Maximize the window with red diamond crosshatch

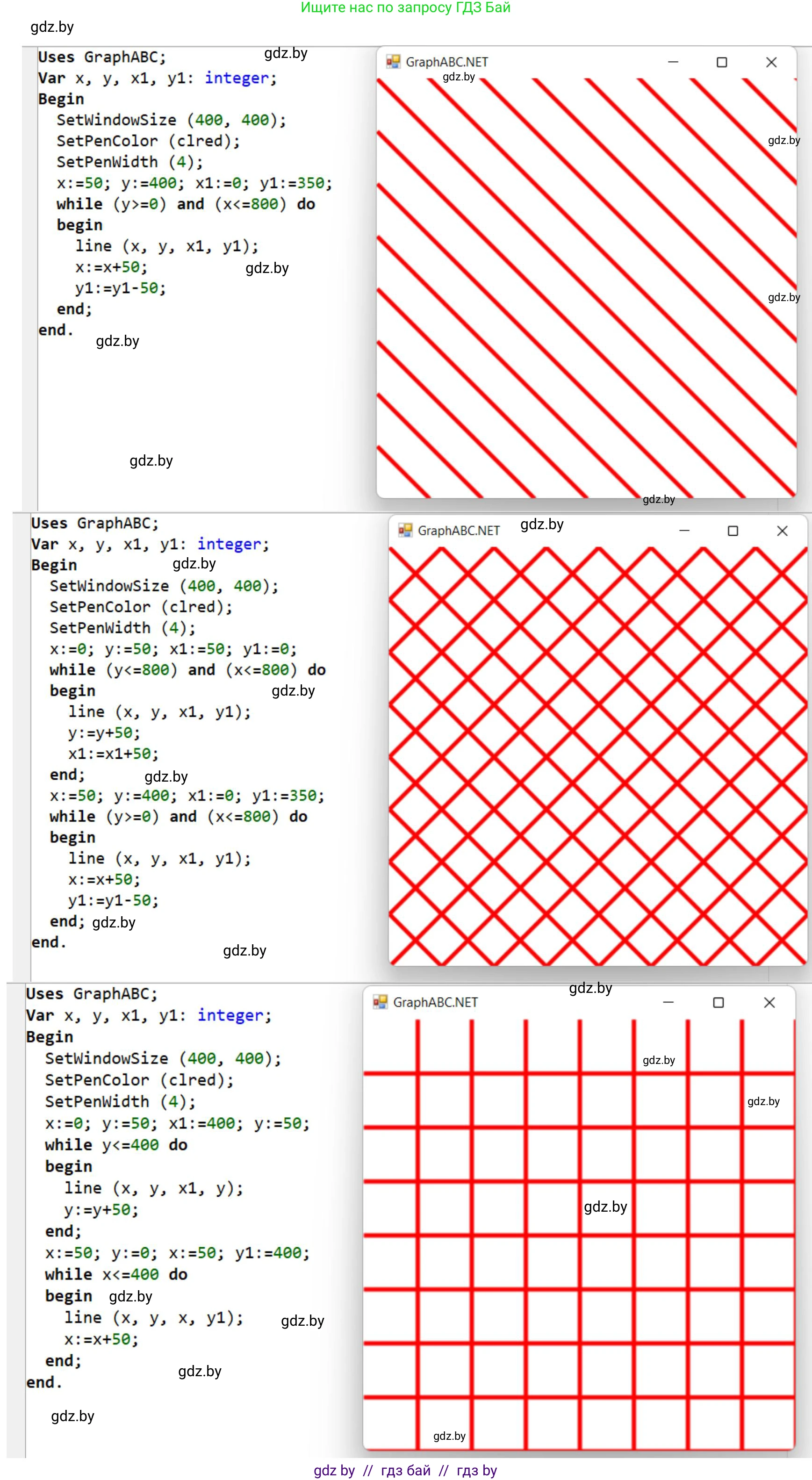733,531
